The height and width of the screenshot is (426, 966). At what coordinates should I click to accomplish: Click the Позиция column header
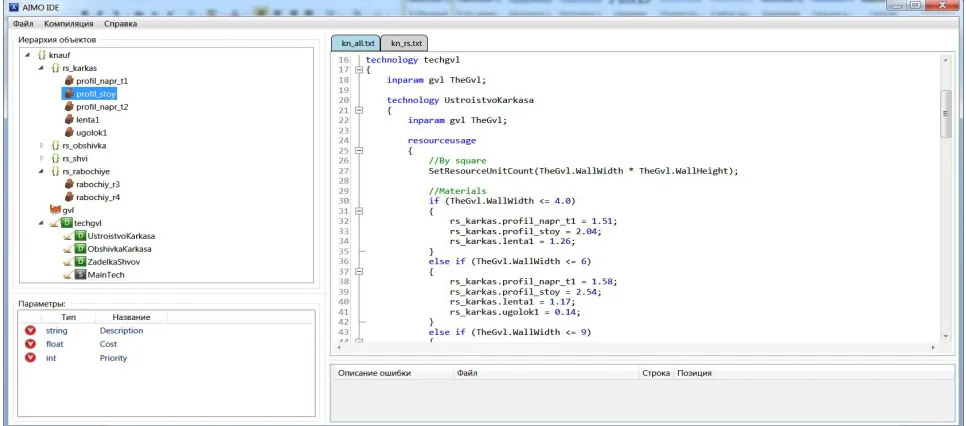tap(694, 374)
